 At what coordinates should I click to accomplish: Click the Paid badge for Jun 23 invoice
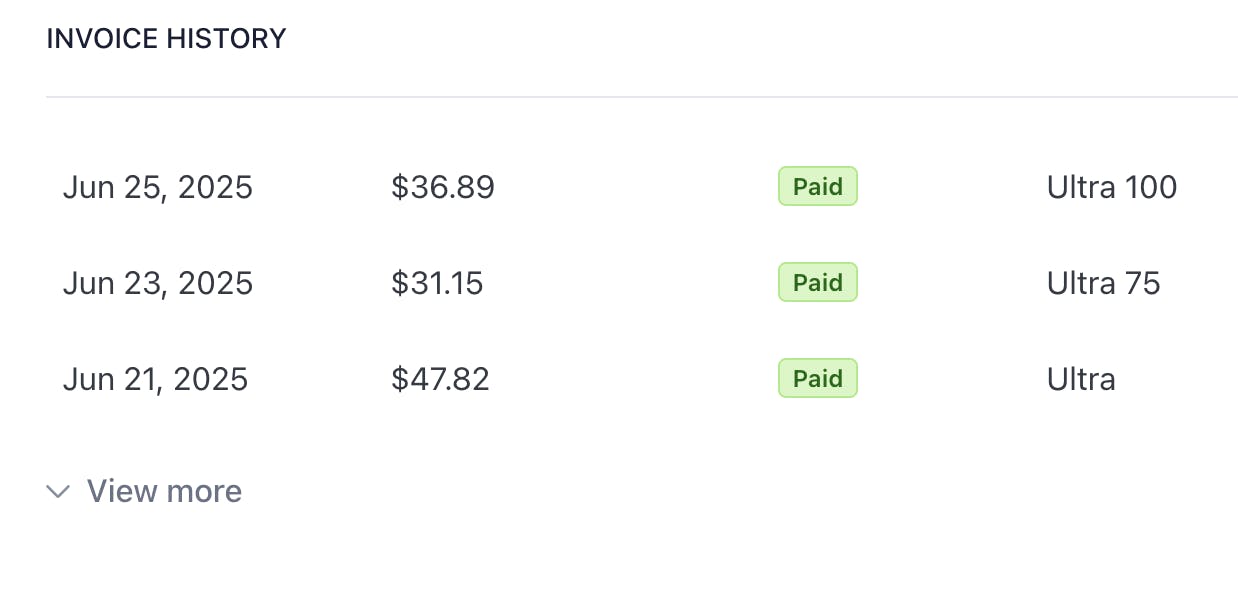818,282
